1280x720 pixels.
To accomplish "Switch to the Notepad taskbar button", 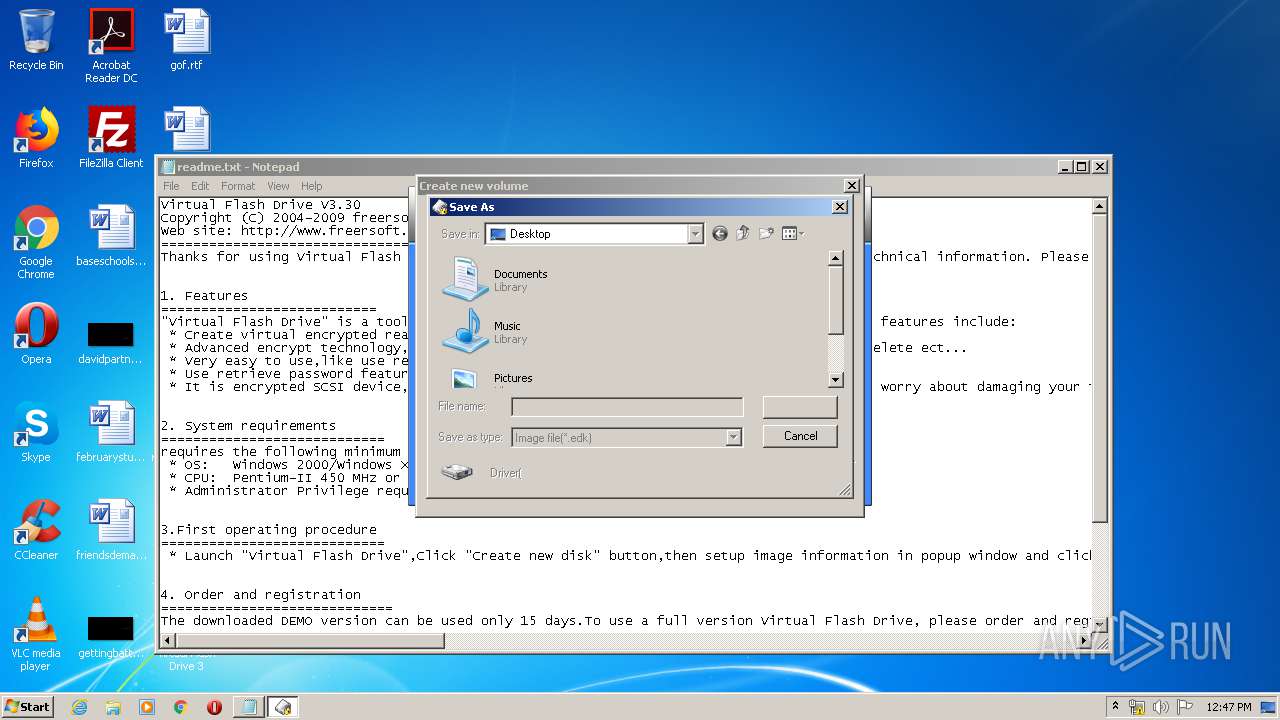I will point(249,707).
